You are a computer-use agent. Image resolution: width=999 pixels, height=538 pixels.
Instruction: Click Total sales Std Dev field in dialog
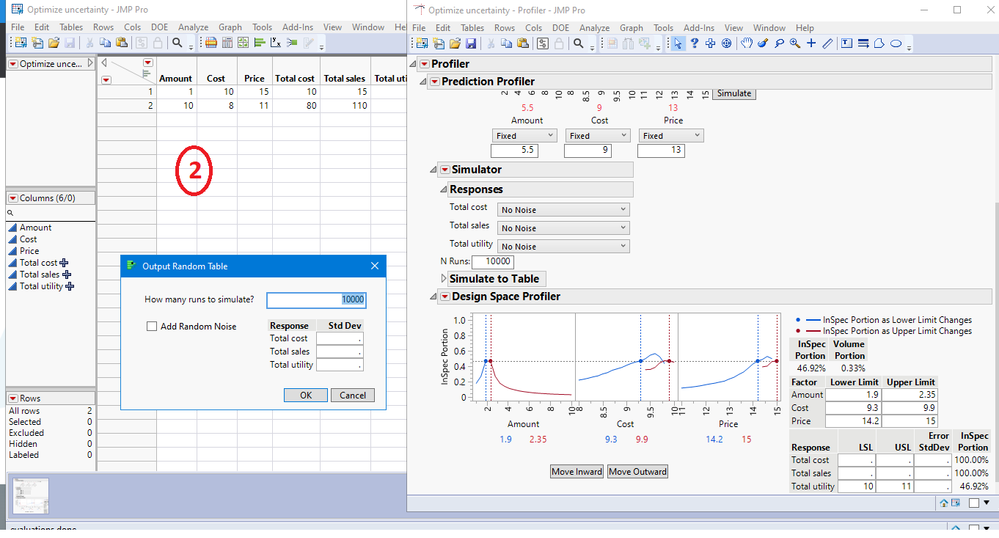340,352
